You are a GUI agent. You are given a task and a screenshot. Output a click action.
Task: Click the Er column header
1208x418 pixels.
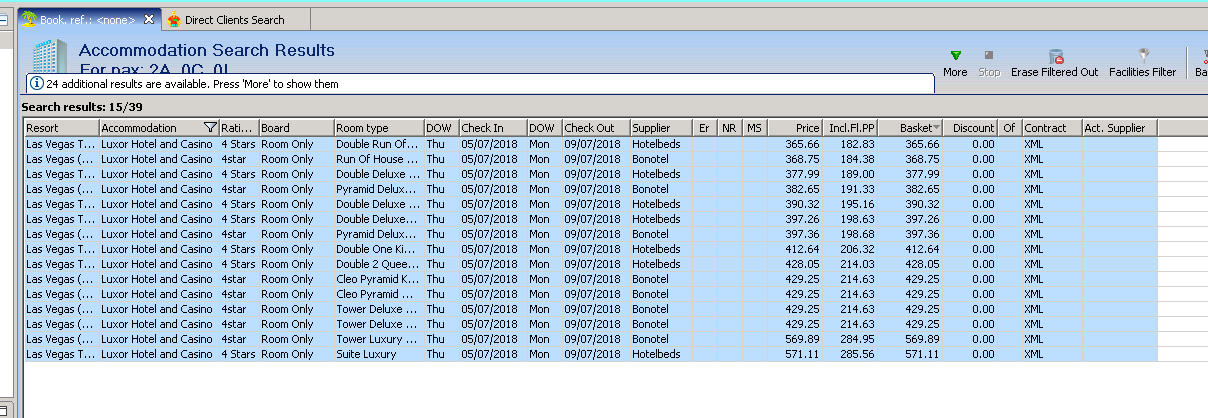(706, 128)
